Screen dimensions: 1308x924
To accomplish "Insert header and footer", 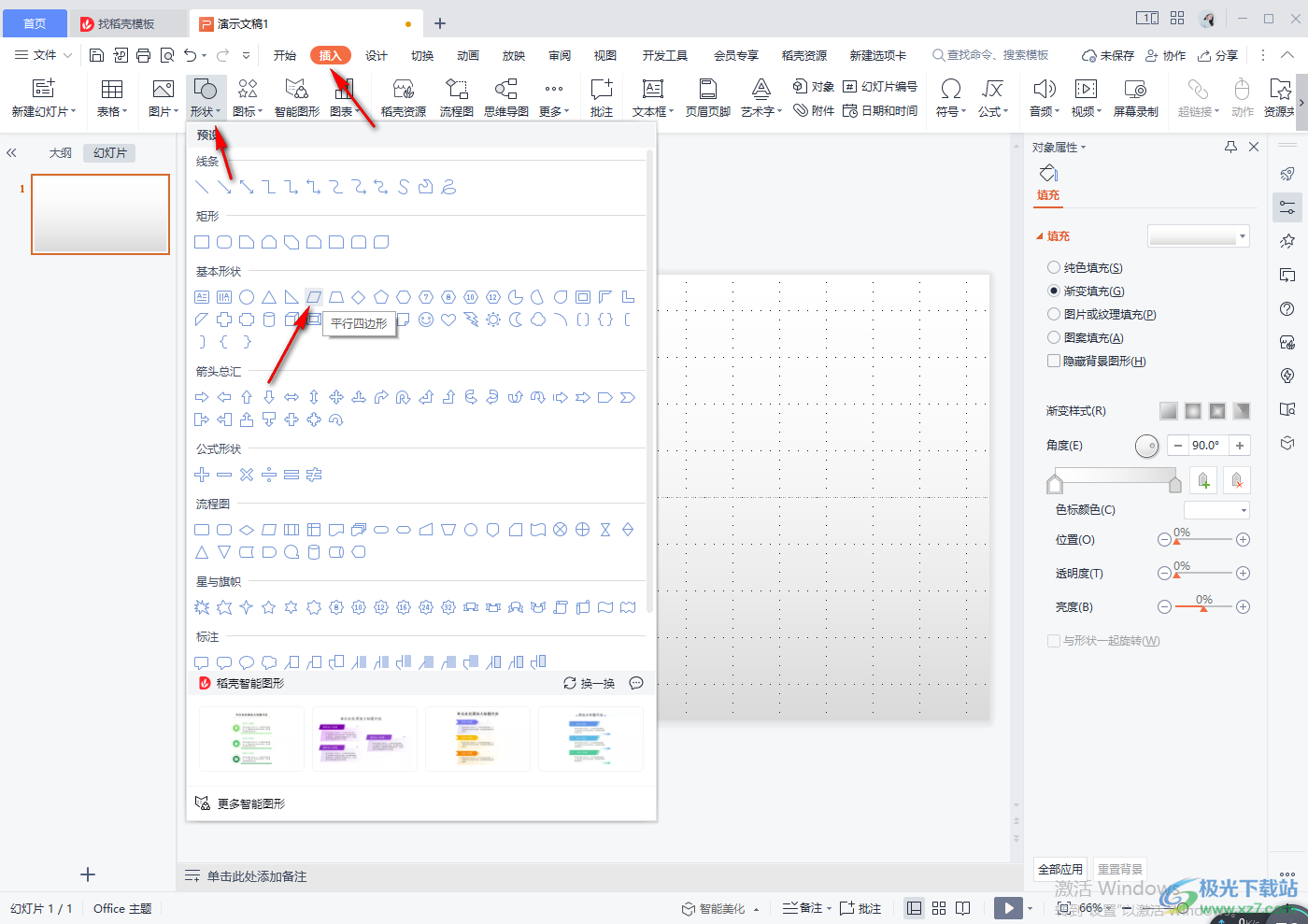I will point(708,97).
